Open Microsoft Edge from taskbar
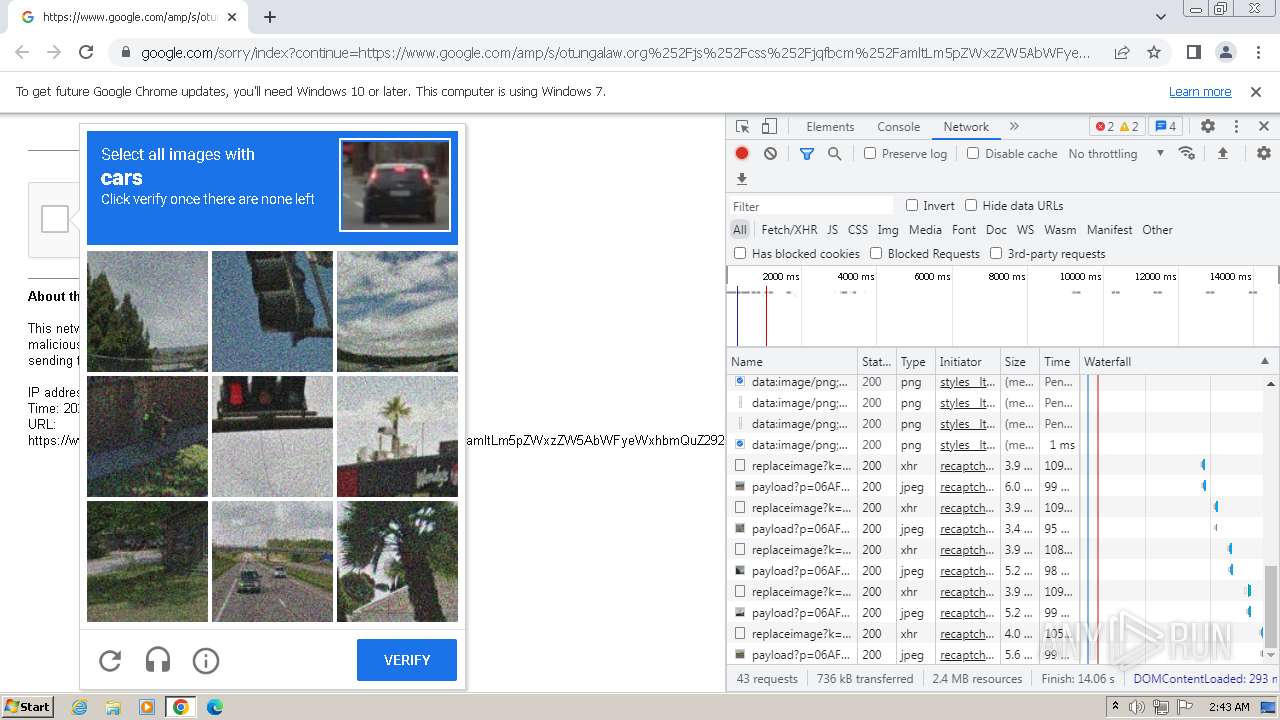This screenshot has width=1280, height=720. [214, 707]
